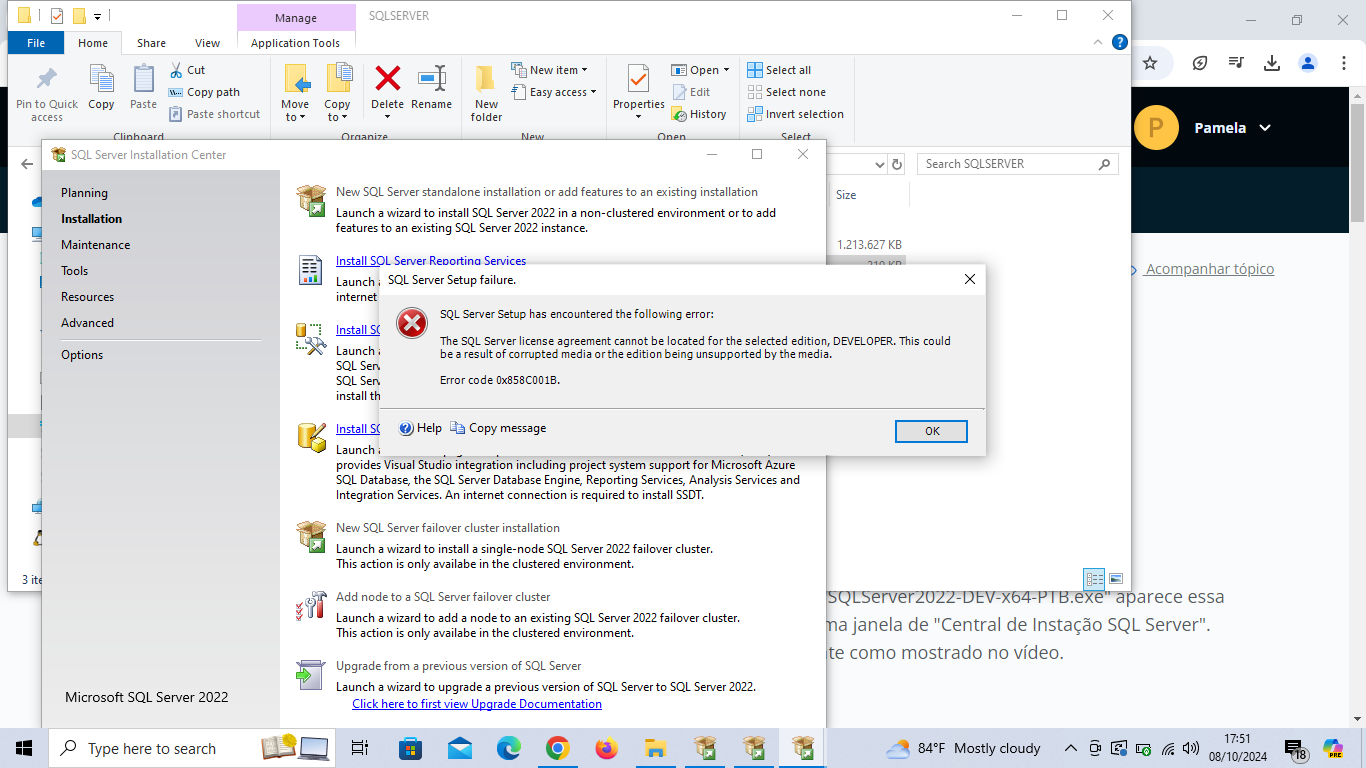Select Options in Installation Center sidebar
The image size is (1366, 768).
(x=82, y=355)
